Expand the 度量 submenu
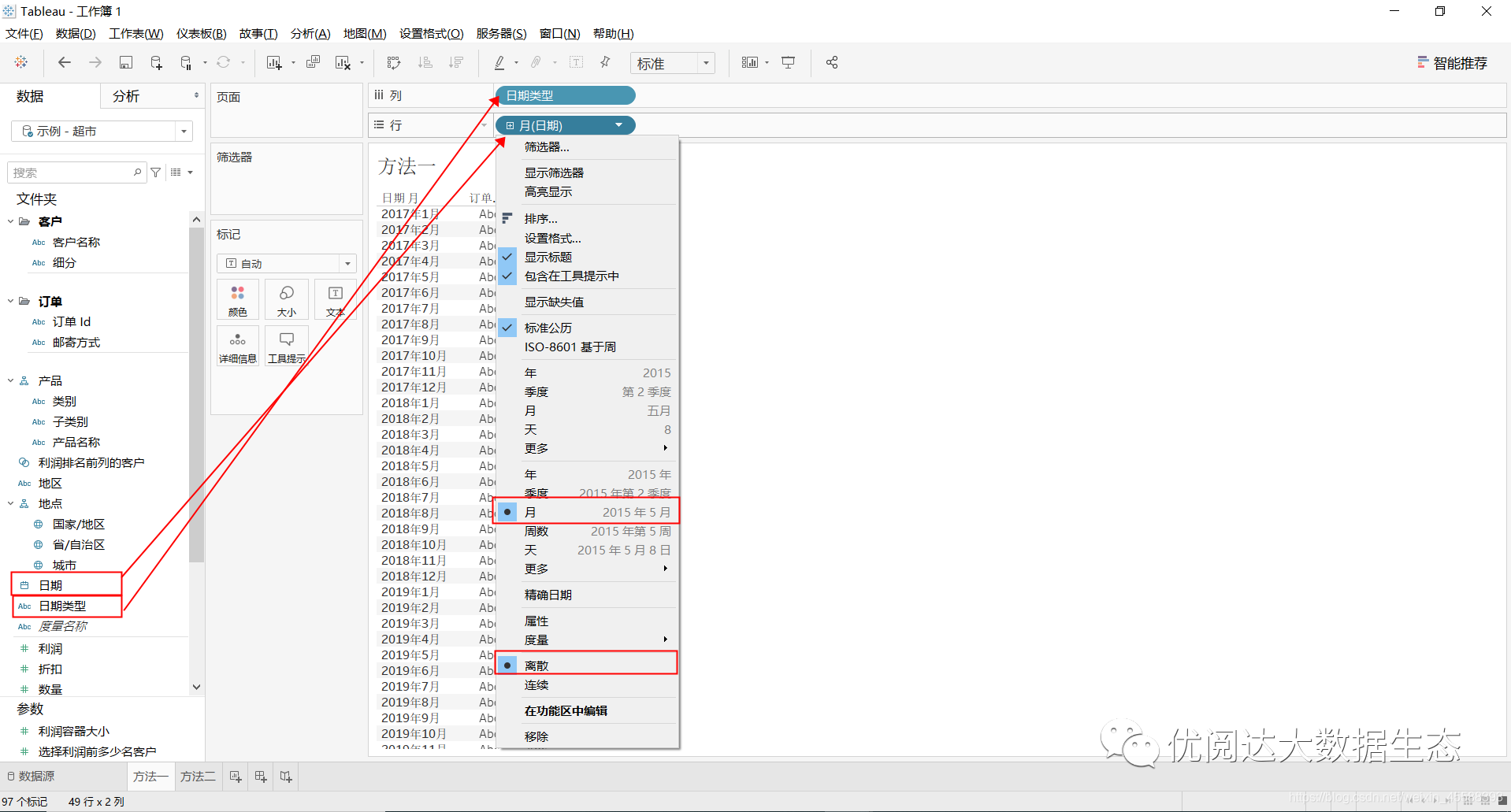 [x=587, y=640]
